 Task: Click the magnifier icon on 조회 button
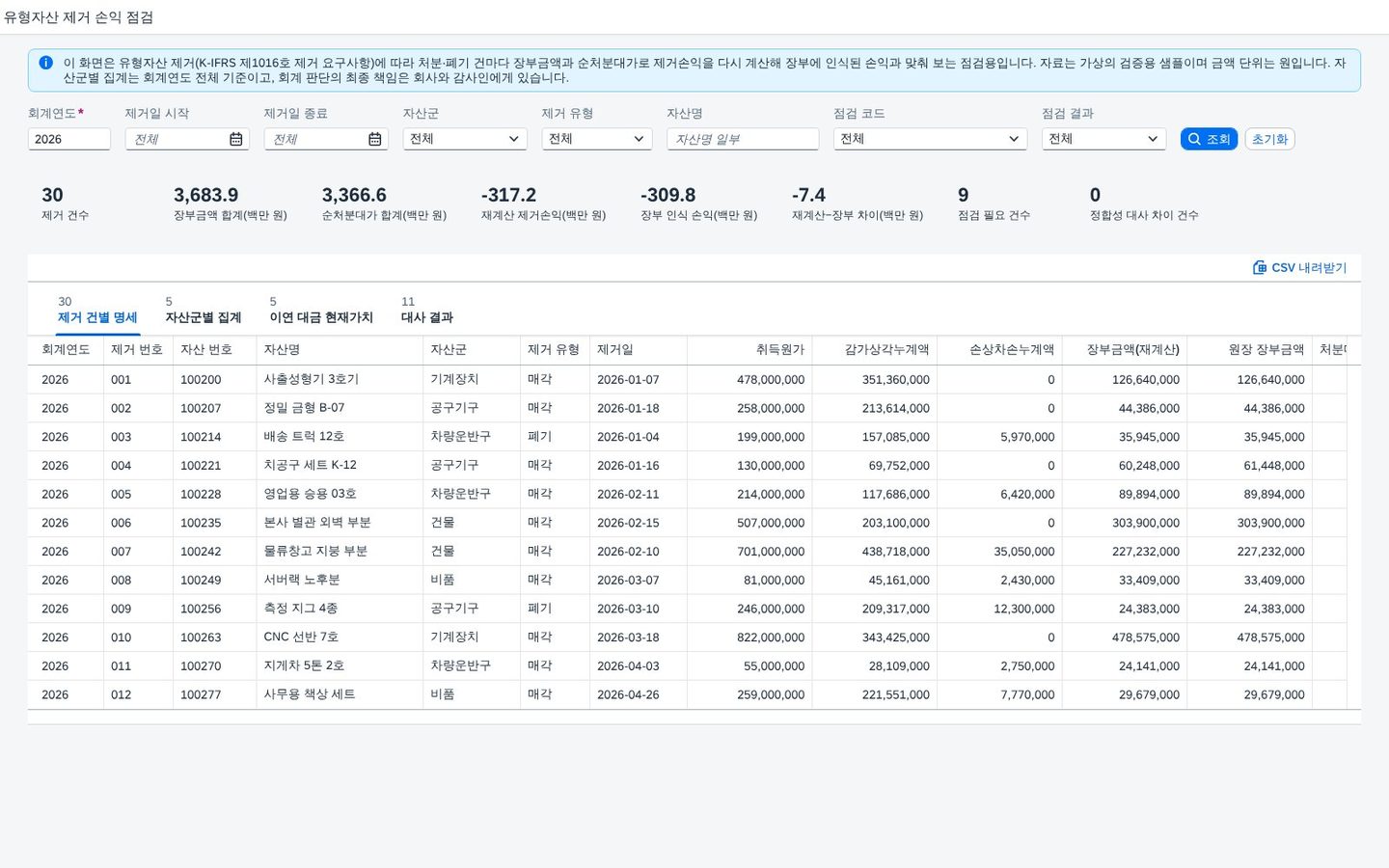1194,139
